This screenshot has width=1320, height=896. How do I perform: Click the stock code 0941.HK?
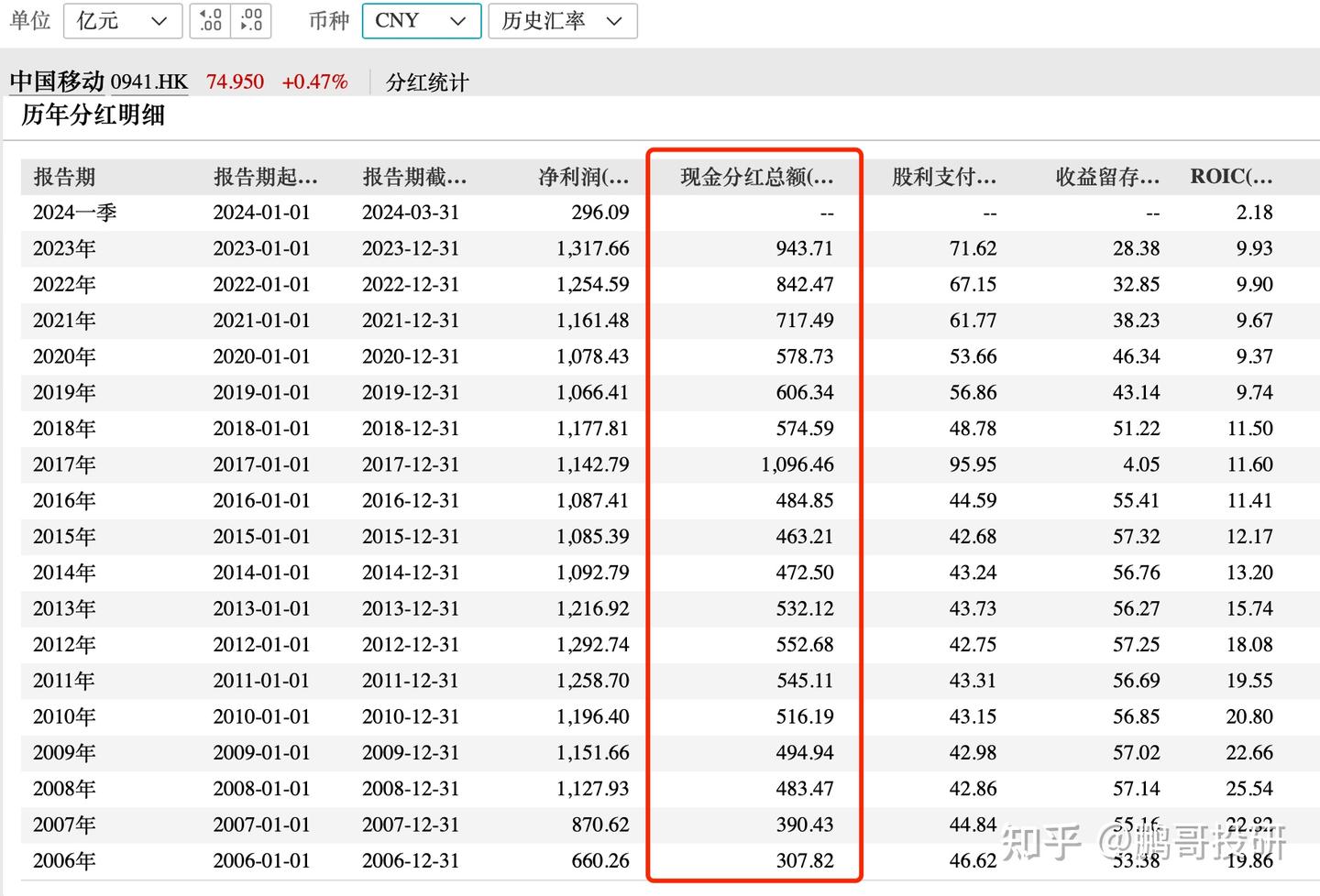(149, 82)
